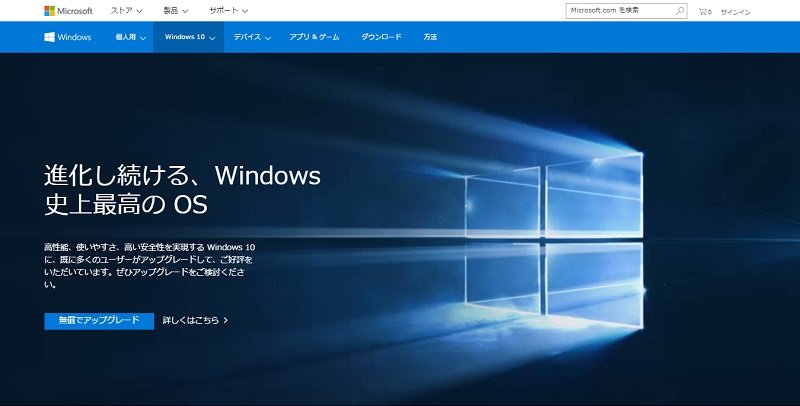Open the ストア dropdown menu
The height and width of the screenshot is (406, 800).
tap(127, 10)
